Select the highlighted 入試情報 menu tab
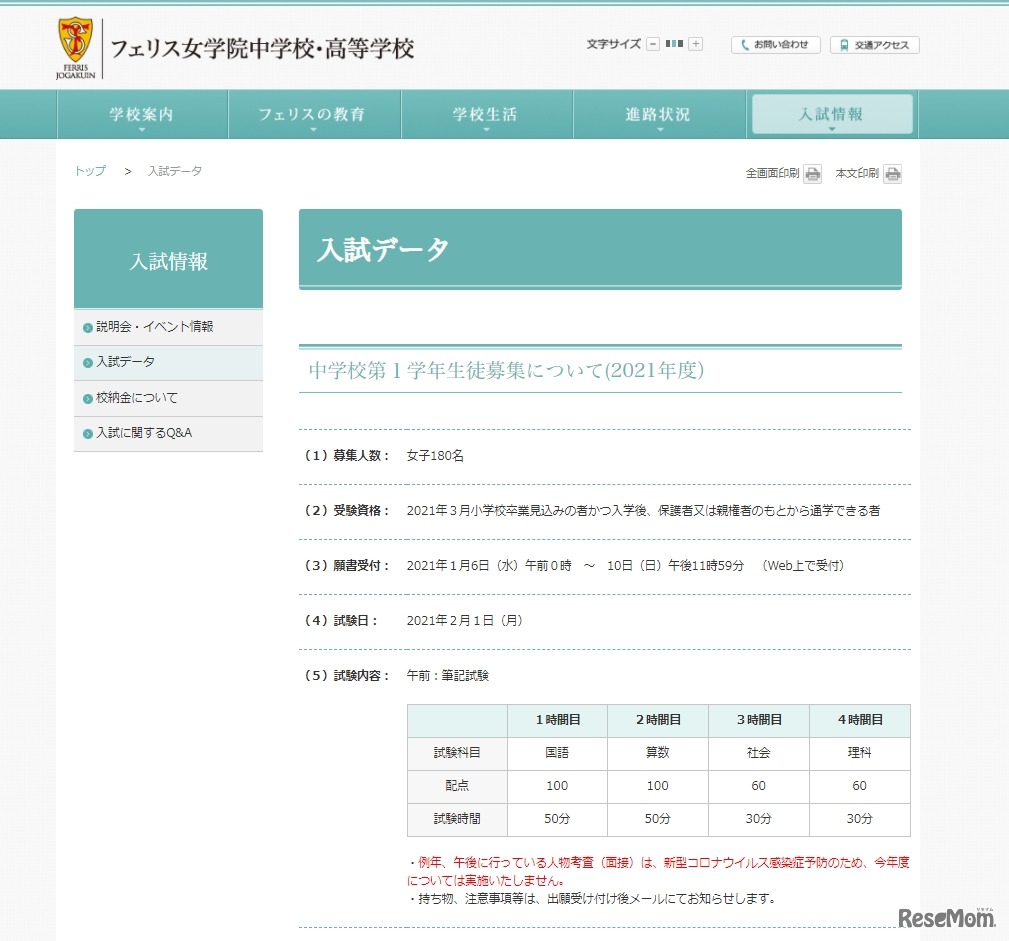The image size is (1009, 941). (831, 115)
